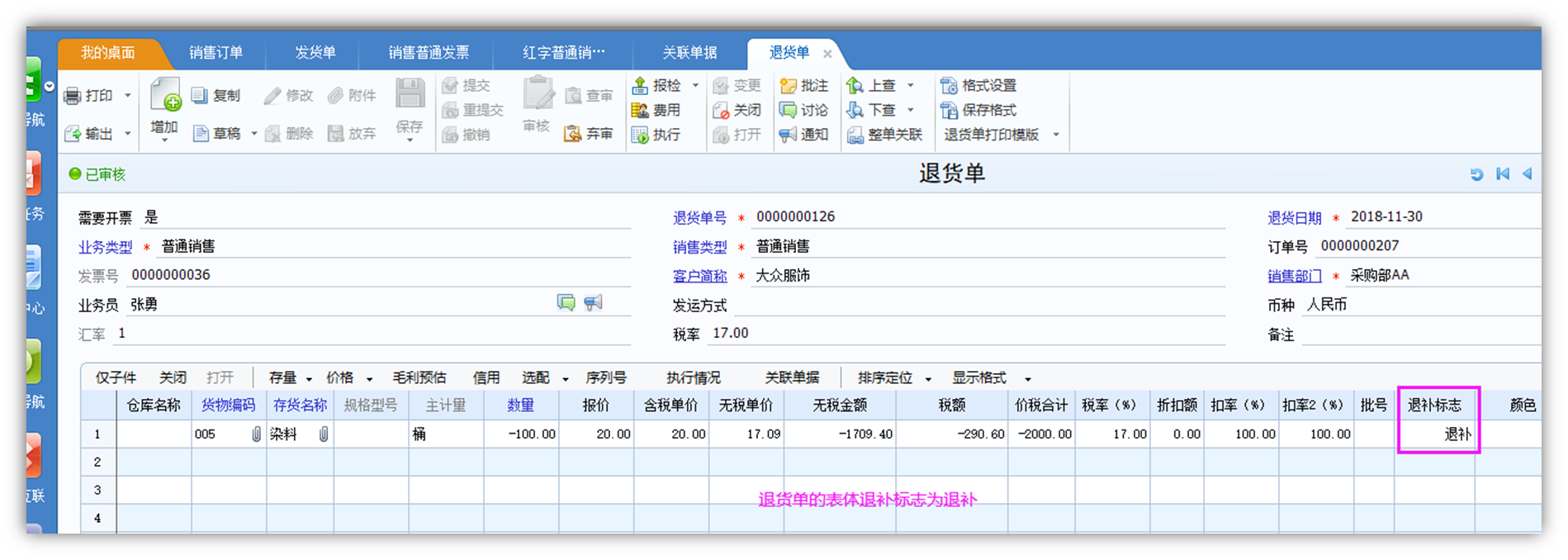Image resolution: width=1568 pixels, height=560 pixels.
Task: Click the 费用 expense icon
Action: pos(640,110)
